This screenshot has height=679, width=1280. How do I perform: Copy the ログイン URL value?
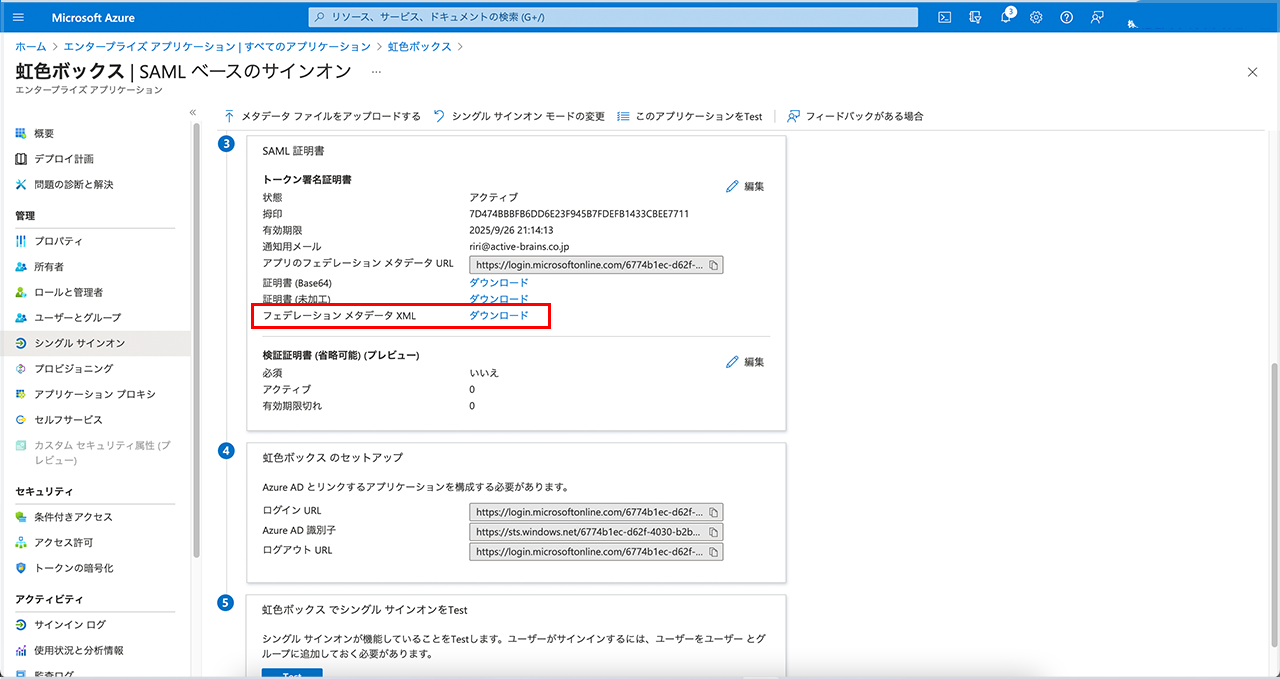713,511
